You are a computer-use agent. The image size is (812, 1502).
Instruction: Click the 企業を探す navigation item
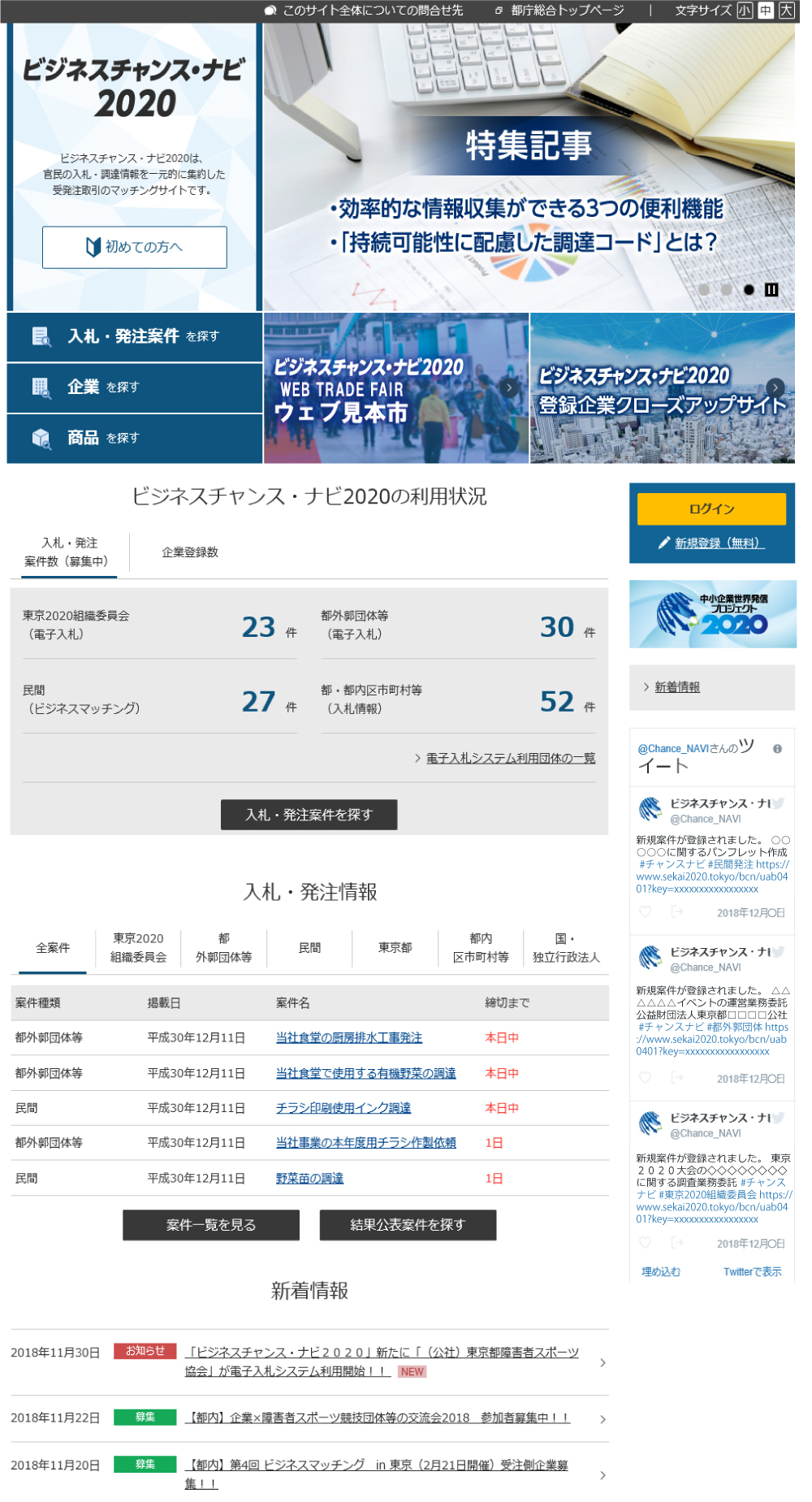[x=135, y=388]
